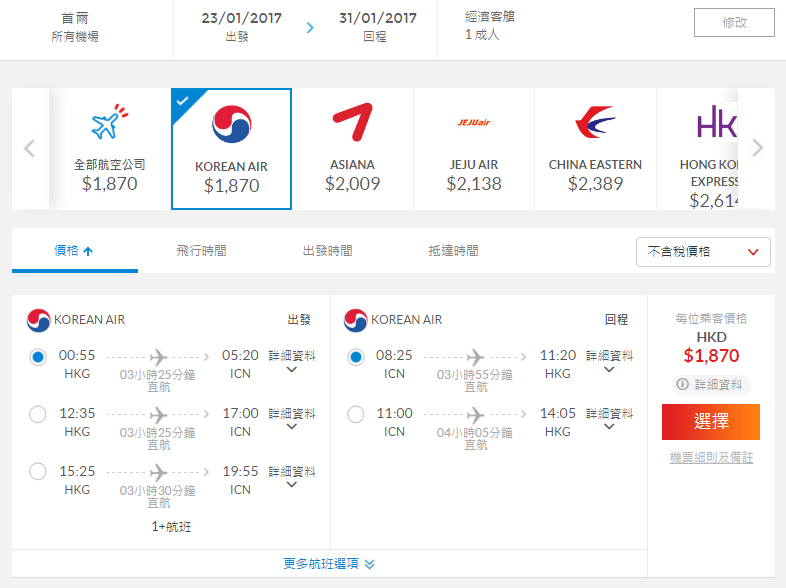Click the orange 選擇 select button

(711, 422)
